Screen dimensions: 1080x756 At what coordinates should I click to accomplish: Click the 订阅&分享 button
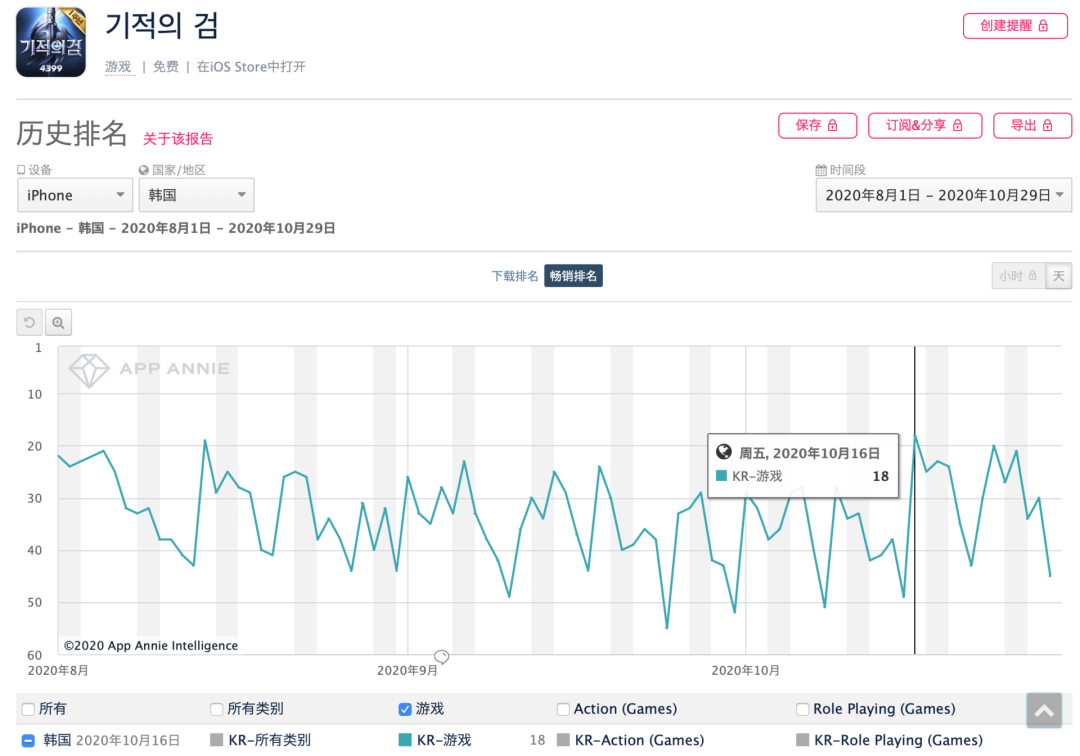pos(924,125)
